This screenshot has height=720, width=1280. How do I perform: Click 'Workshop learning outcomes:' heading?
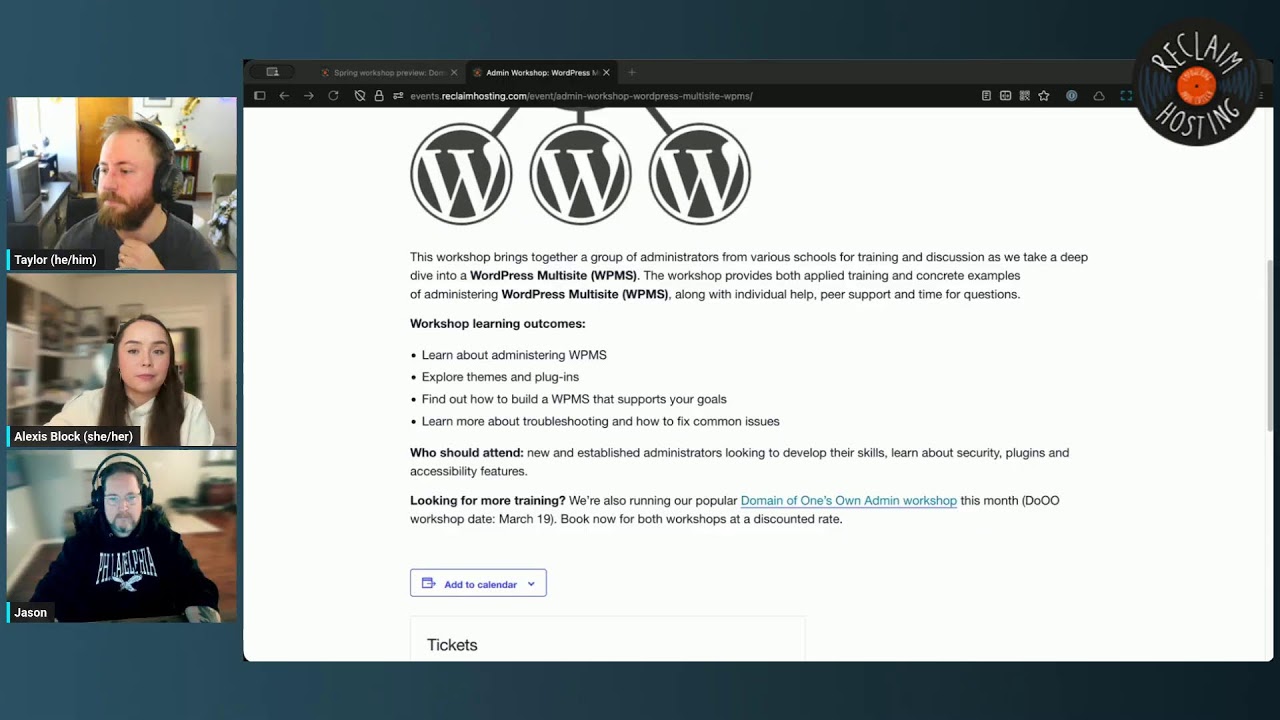click(x=498, y=324)
